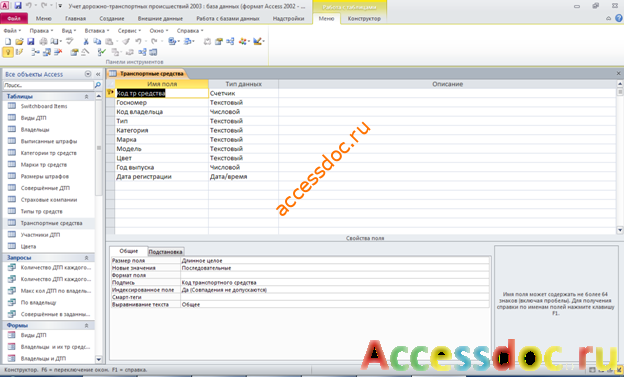Open the New Object dropdown arrow
The image size is (624, 377).
tap(249, 41)
